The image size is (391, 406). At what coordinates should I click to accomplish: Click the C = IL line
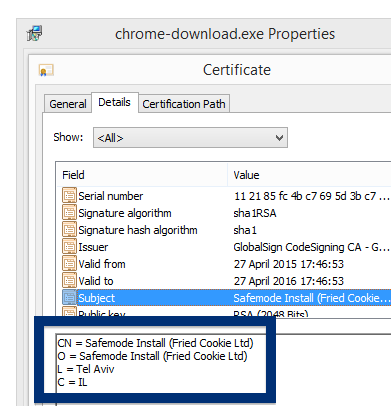[72, 382]
